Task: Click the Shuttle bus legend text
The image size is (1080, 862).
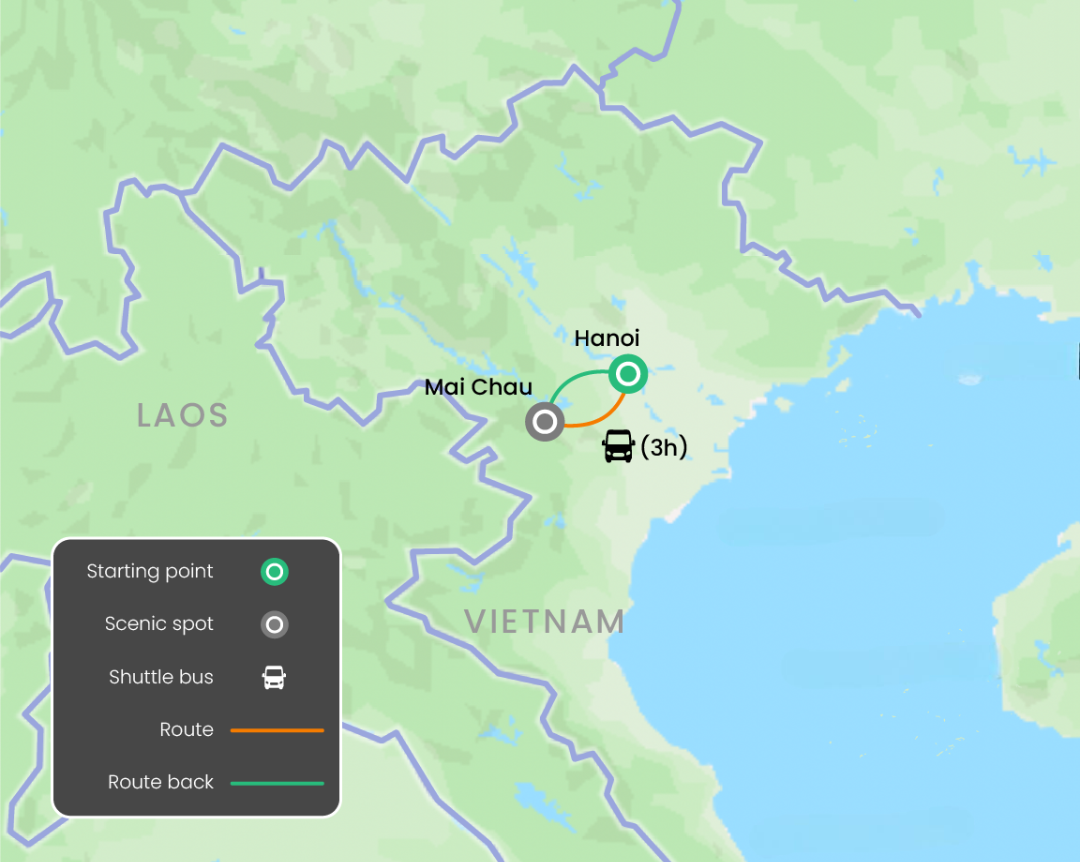Action: tap(161, 677)
